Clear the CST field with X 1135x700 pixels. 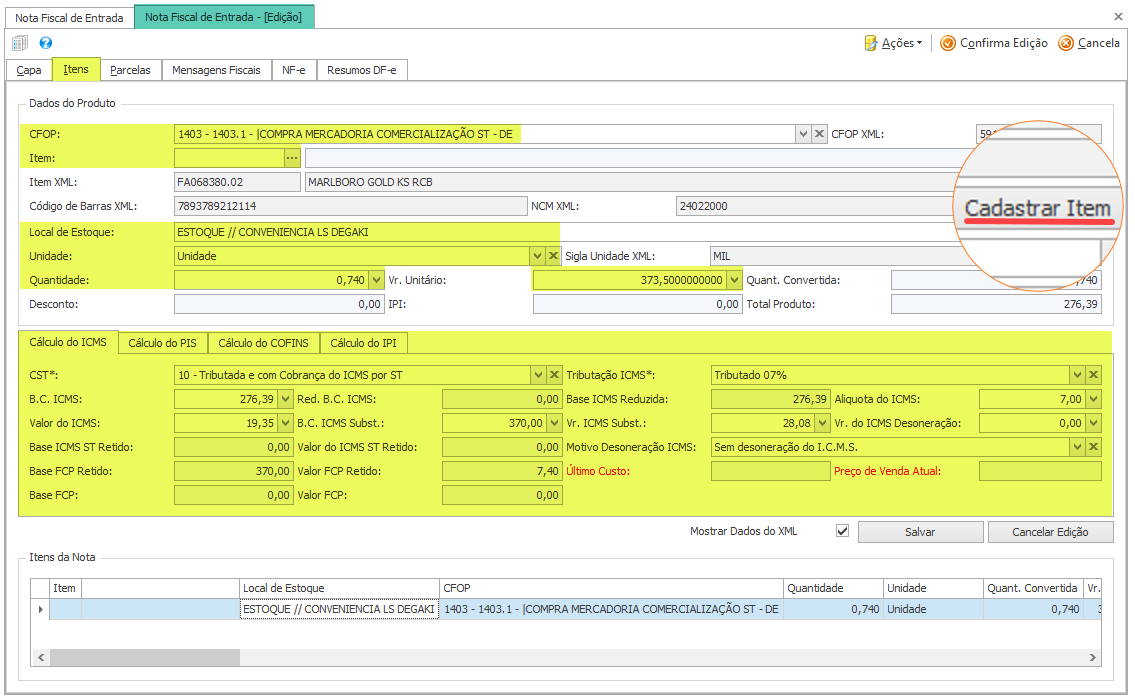click(x=554, y=375)
